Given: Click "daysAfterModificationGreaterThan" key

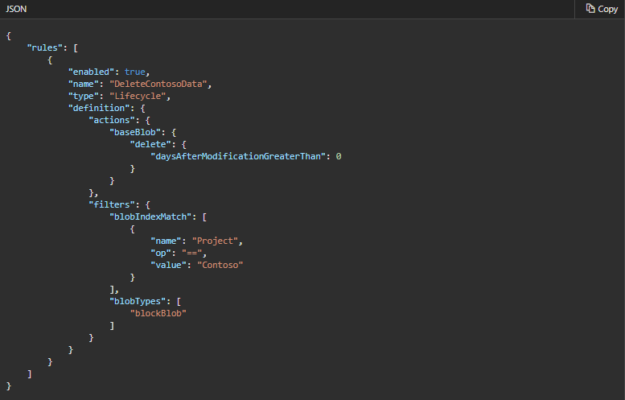Looking at the screenshot, I should [238, 156].
